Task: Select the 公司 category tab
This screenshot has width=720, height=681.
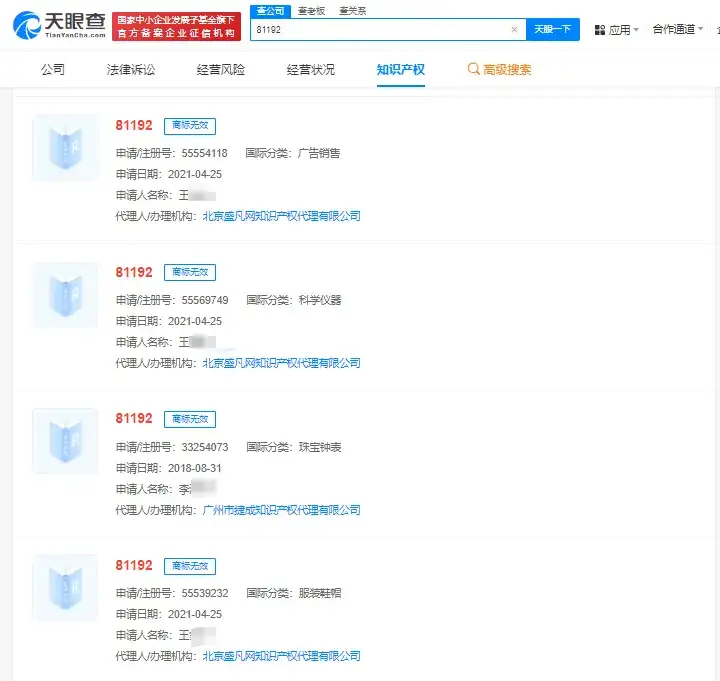Action: [53, 70]
